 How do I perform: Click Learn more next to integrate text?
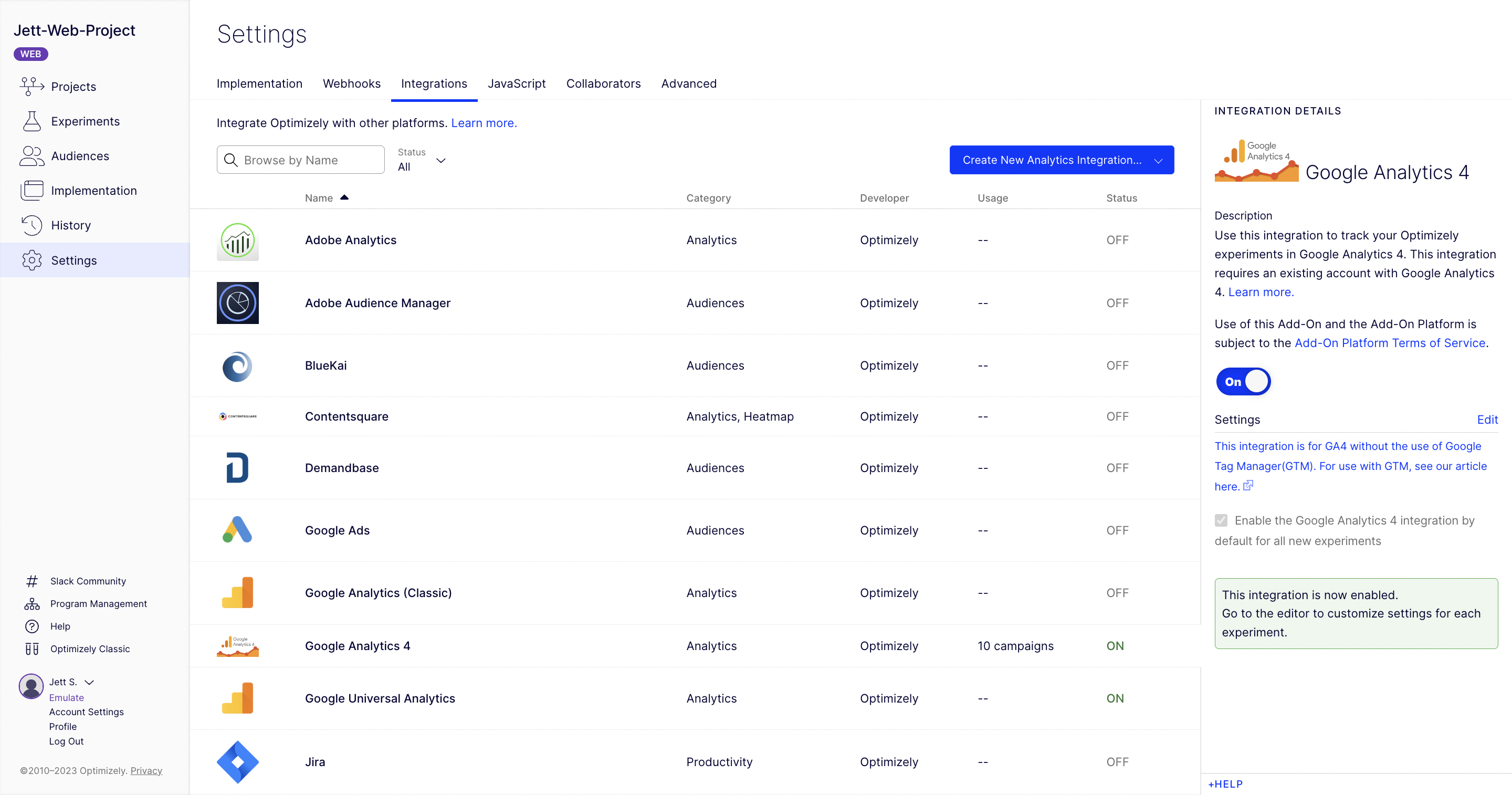point(484,123)
